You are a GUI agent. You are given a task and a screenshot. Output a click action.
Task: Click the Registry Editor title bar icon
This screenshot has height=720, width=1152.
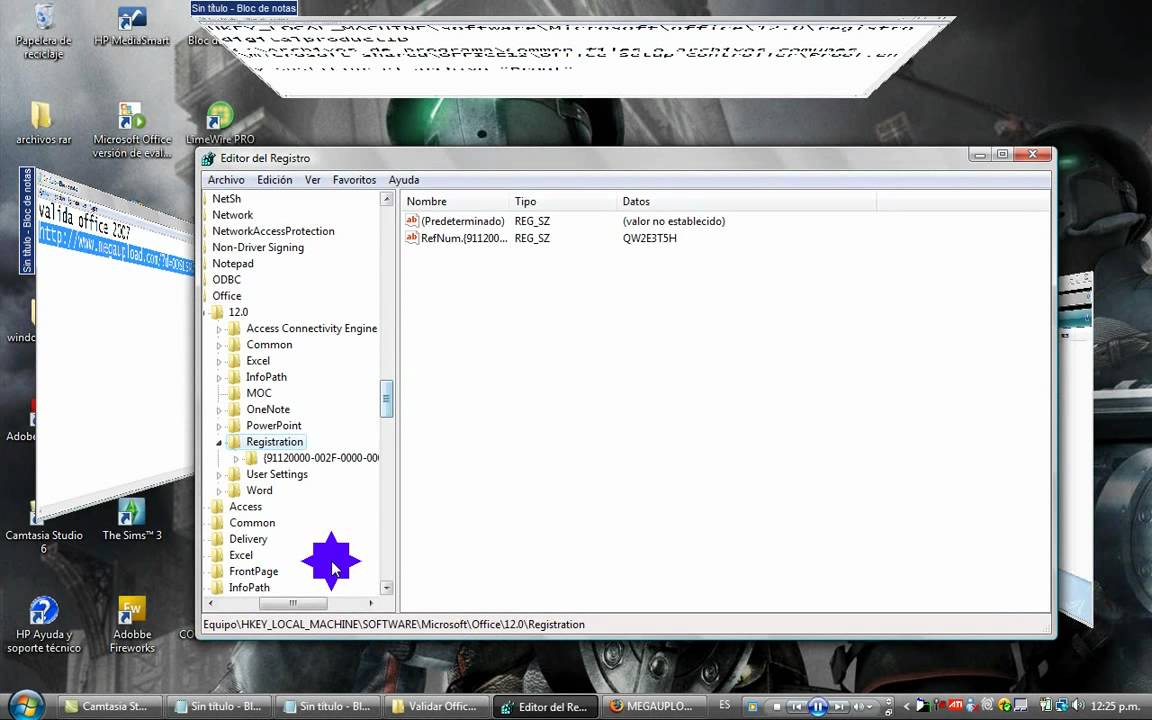[209, 158]
